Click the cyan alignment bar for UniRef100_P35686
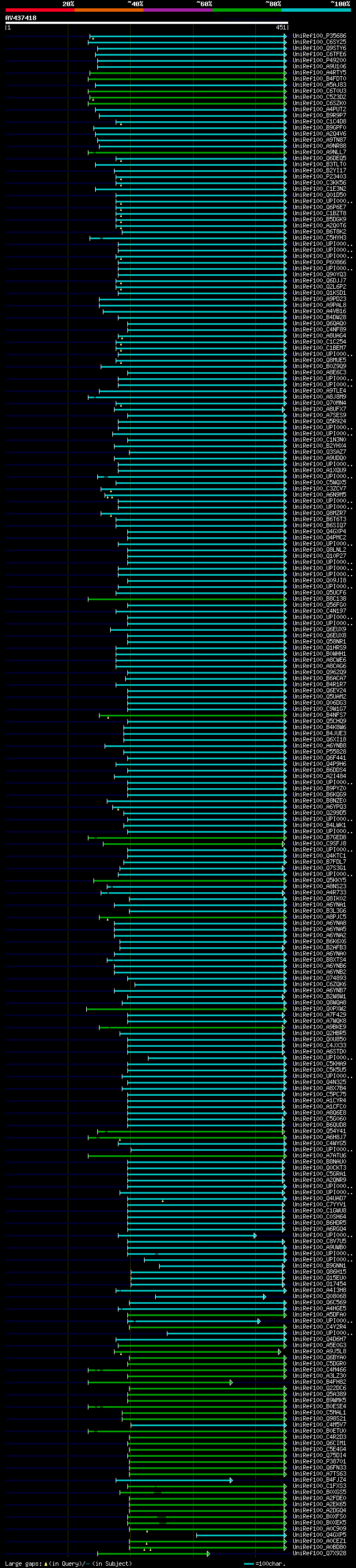Image resolution: width=356 pixels, height=1568 pixels. click(187, 36)
